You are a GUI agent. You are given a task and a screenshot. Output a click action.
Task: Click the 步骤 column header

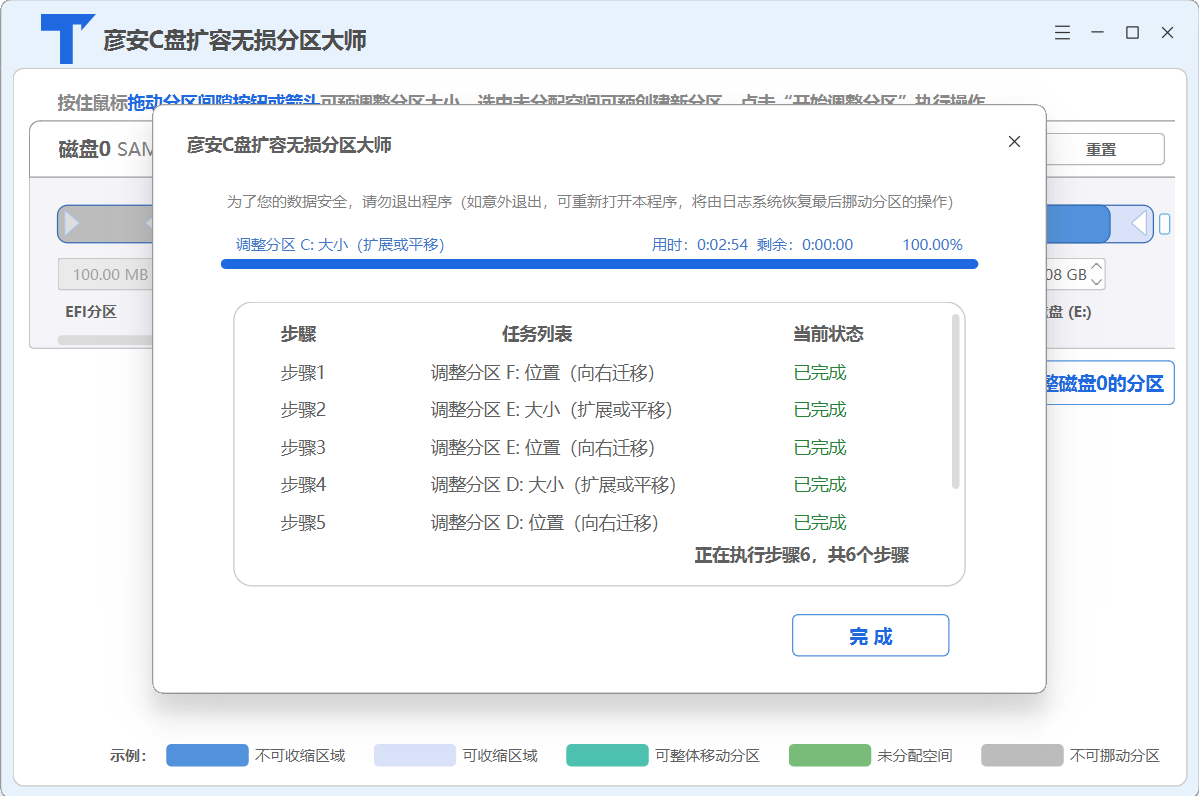[x=298, y=334]
